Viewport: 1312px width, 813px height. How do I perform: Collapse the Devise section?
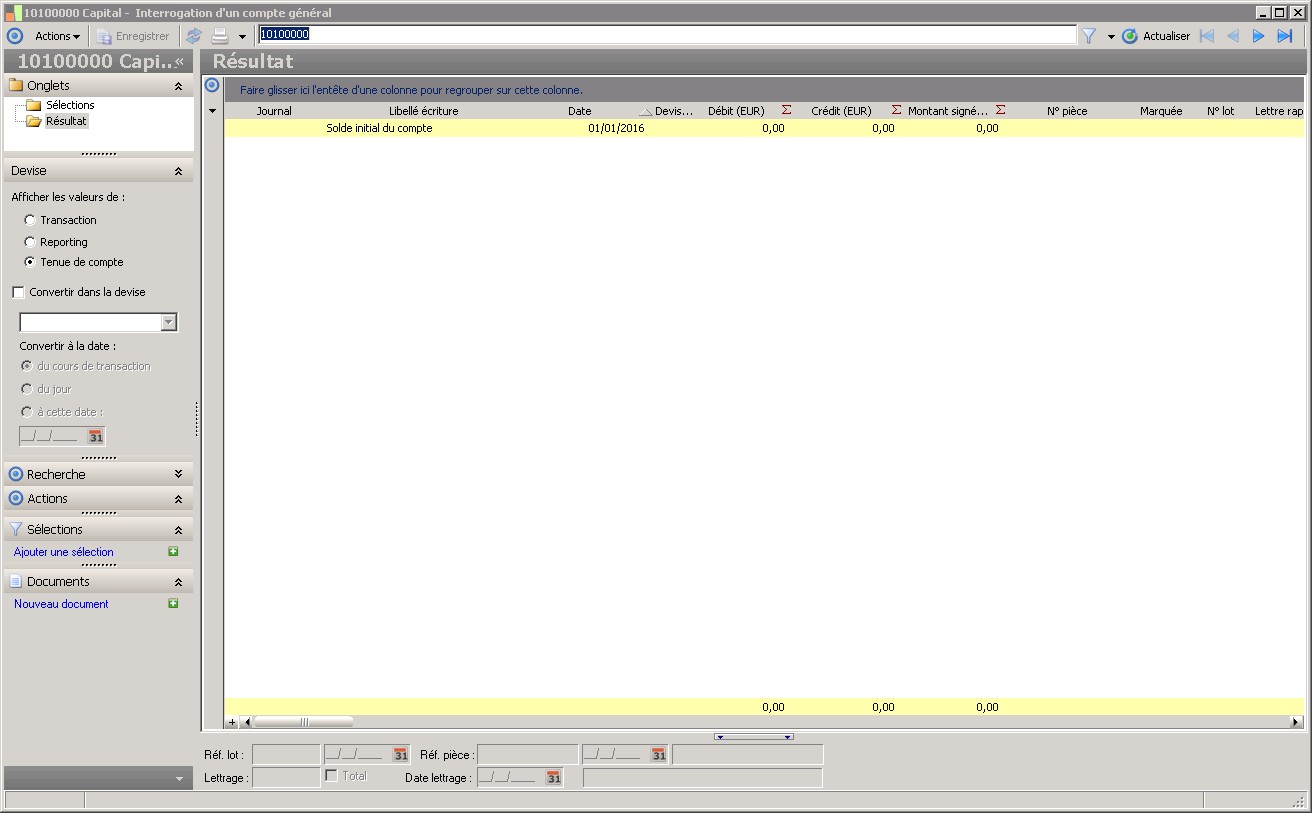(x=178, y=172)
